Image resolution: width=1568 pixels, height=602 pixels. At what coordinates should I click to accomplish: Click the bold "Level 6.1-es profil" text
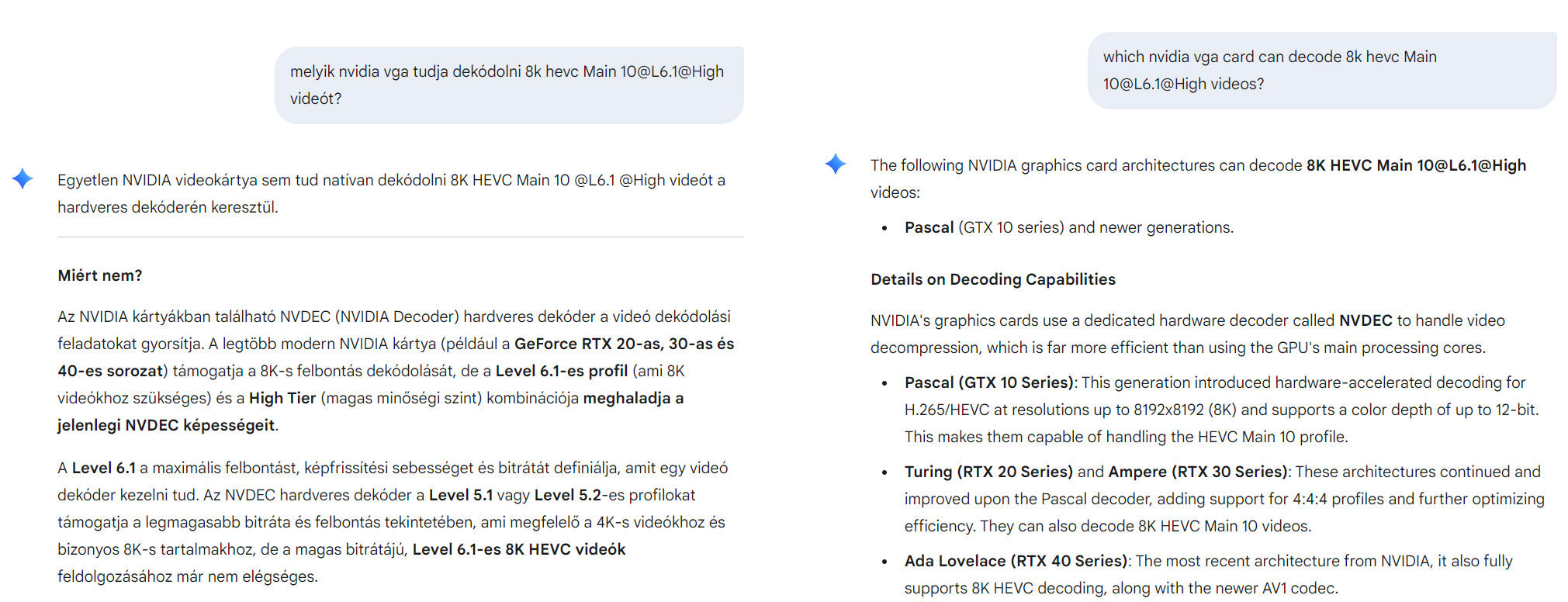pyautogui.click(x=561, y=371)
